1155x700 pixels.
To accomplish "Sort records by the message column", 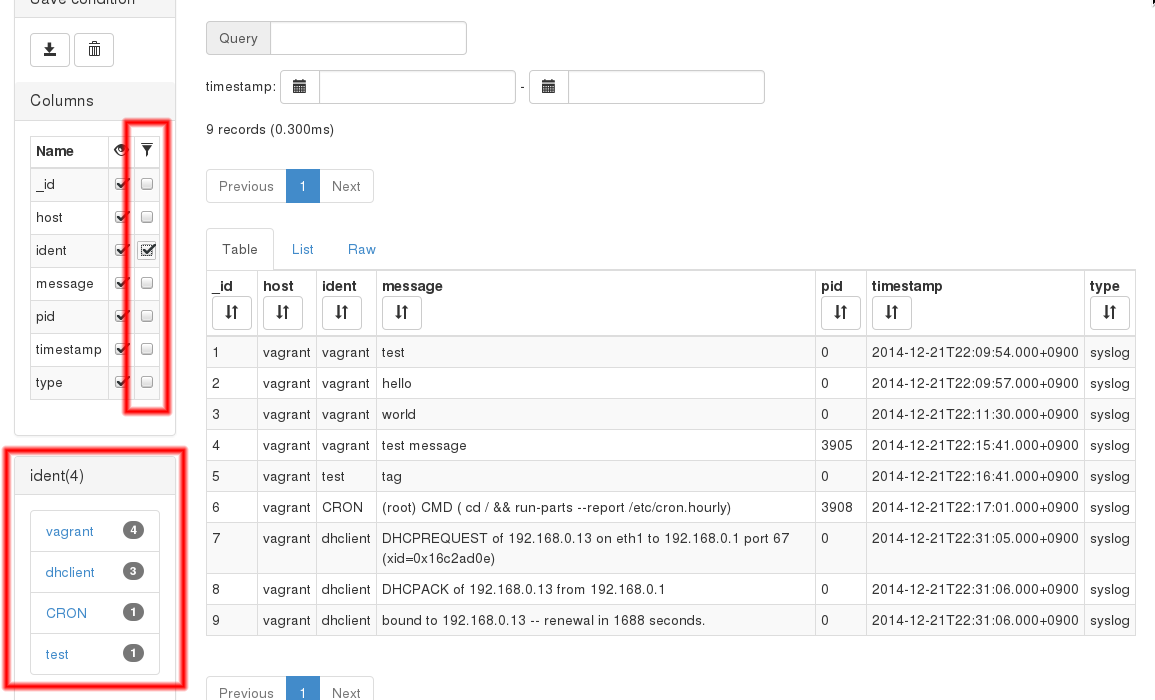I will tap(401, 313).
